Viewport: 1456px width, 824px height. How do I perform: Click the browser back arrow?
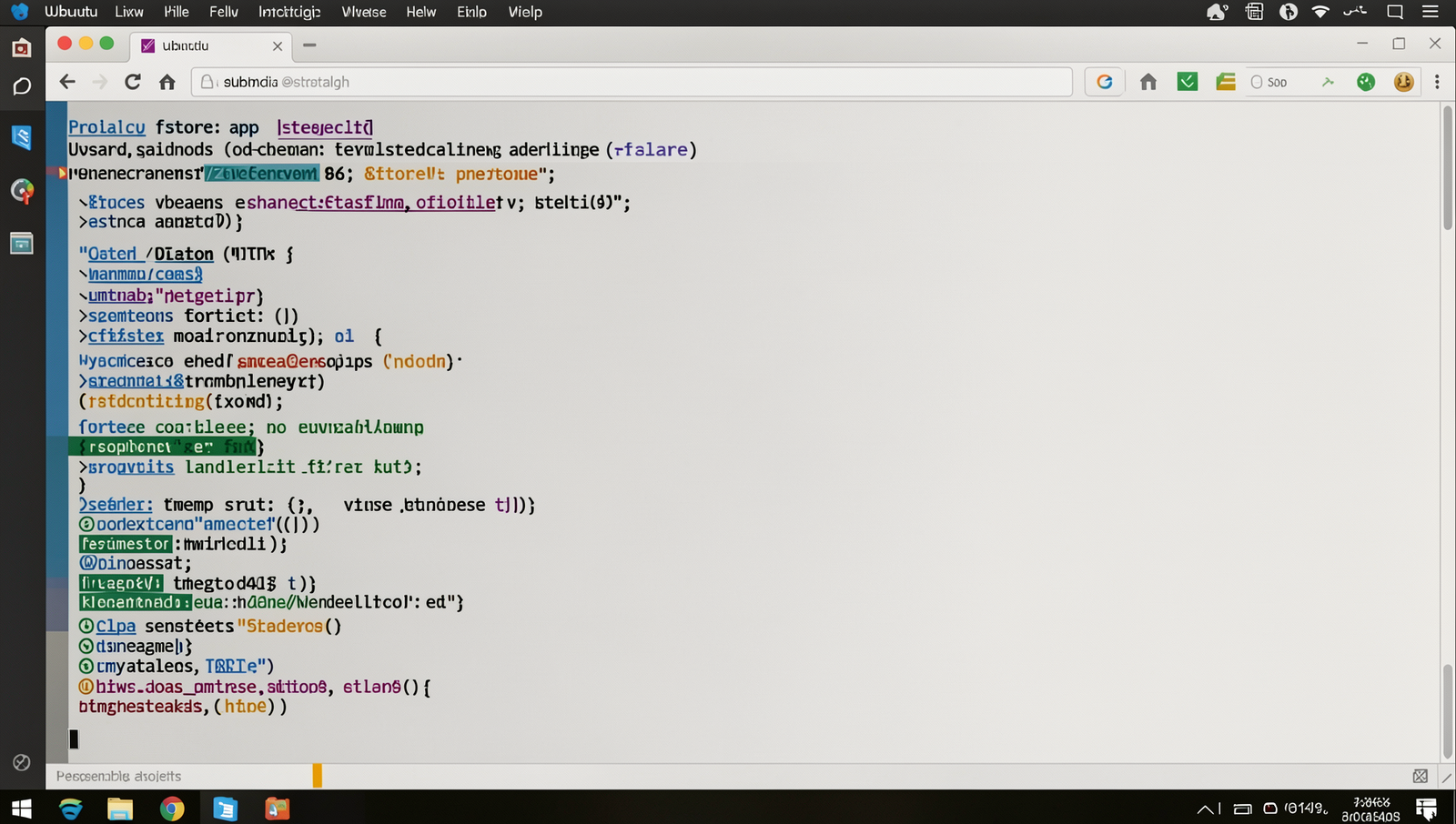coord(67,82)
